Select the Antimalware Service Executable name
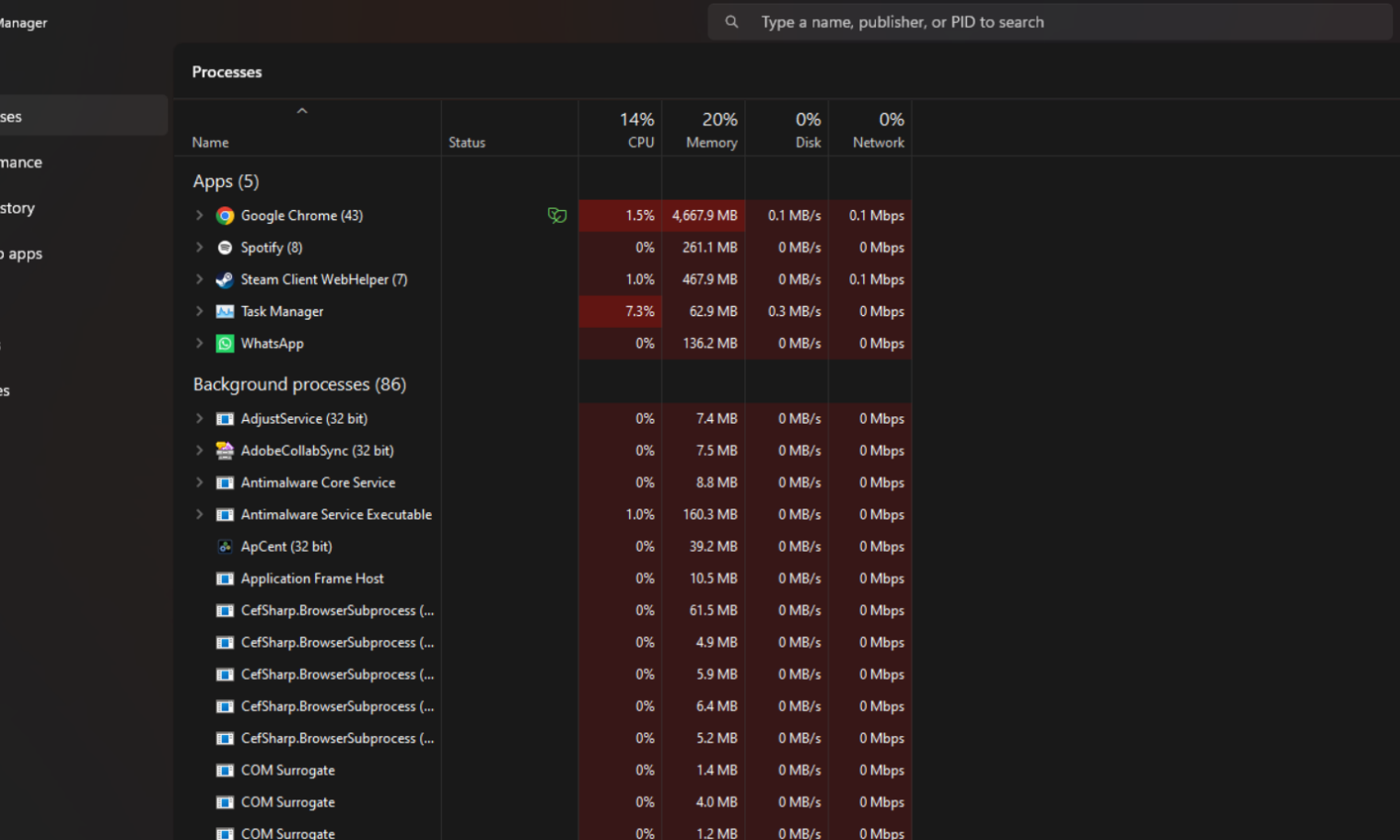The height and width of the screenshot is (840, 1400). pyautogui.click(x=336, y=515)
